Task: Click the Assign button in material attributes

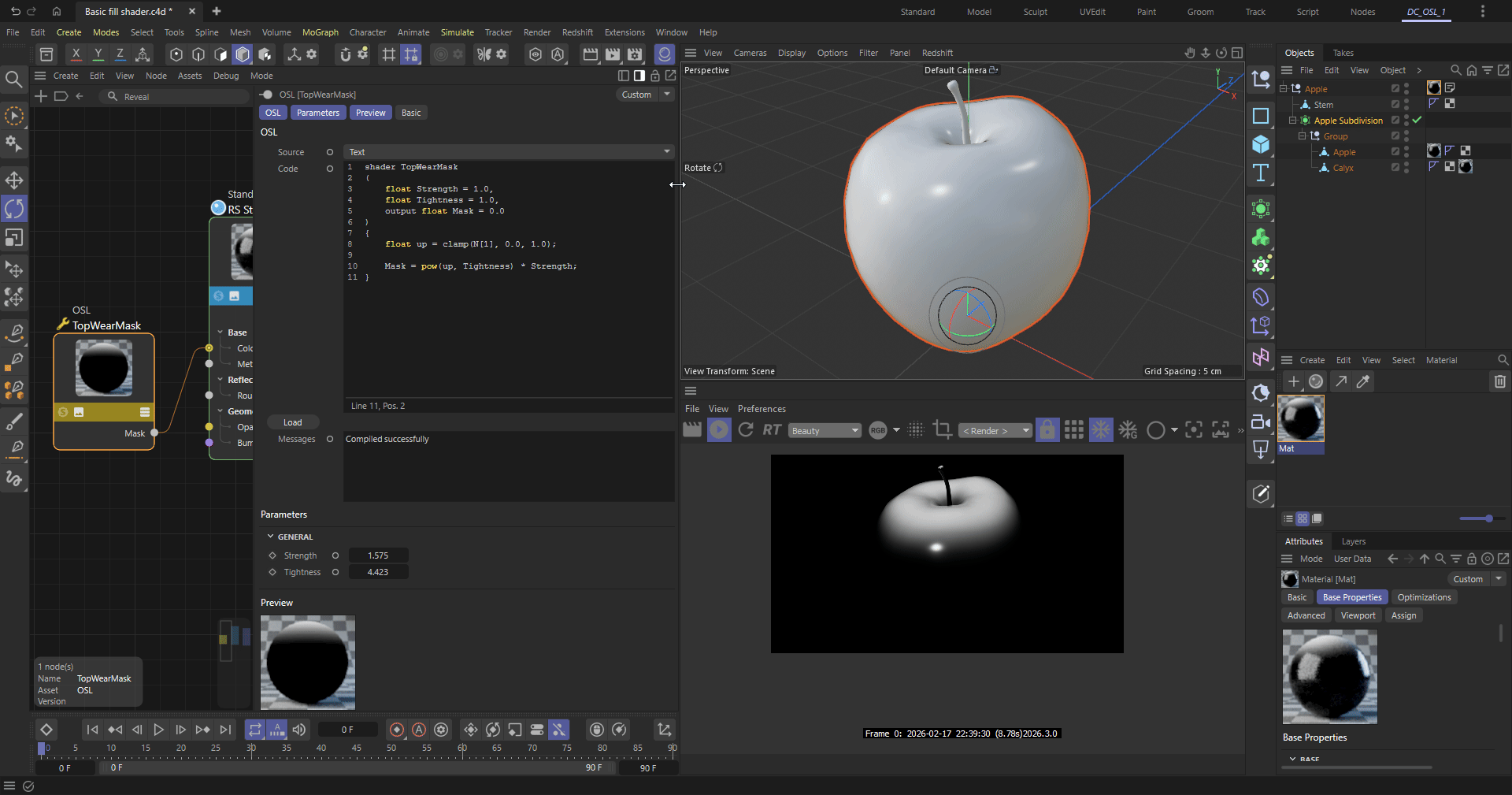Action: (x=1403, y=615)
